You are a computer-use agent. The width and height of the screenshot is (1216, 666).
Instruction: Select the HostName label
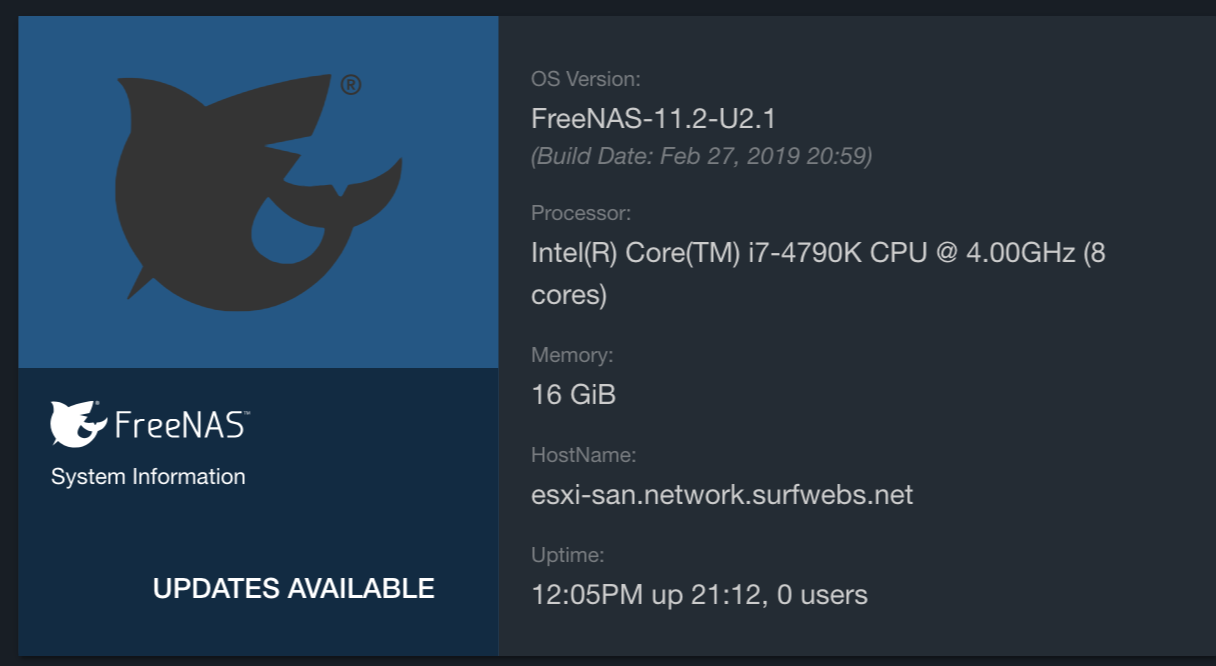point(584,455)
